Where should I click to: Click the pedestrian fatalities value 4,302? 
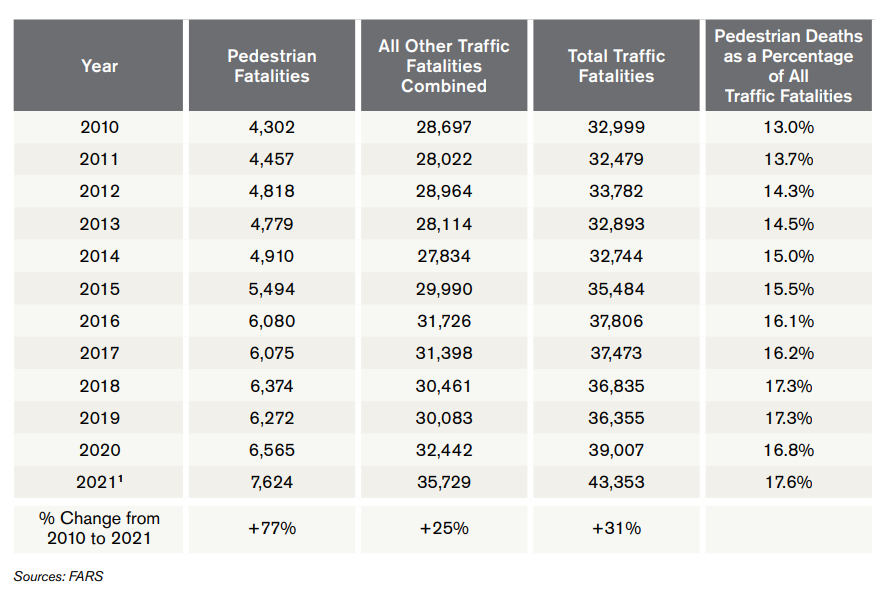point(272,127)
